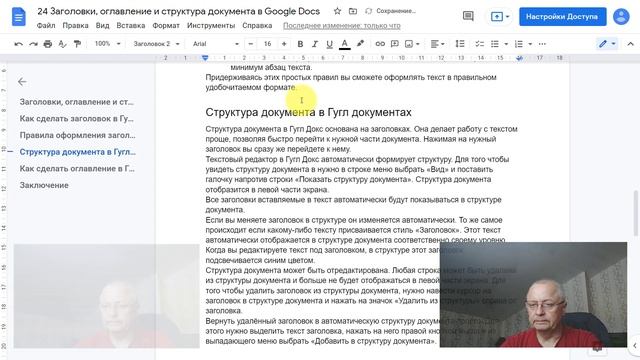Go to outline item Заголовки, оглавление и ст...
Viewport: 640px width, 360px height.
point(77,102)
